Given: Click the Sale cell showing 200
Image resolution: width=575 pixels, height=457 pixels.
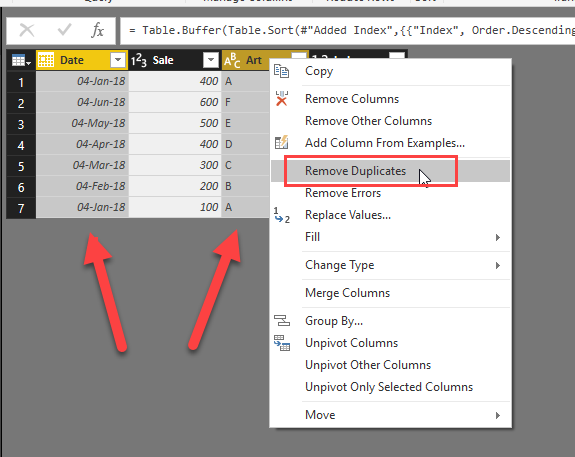Looking at the screenshot, I should pyautogui.click(x=175, y=186).
